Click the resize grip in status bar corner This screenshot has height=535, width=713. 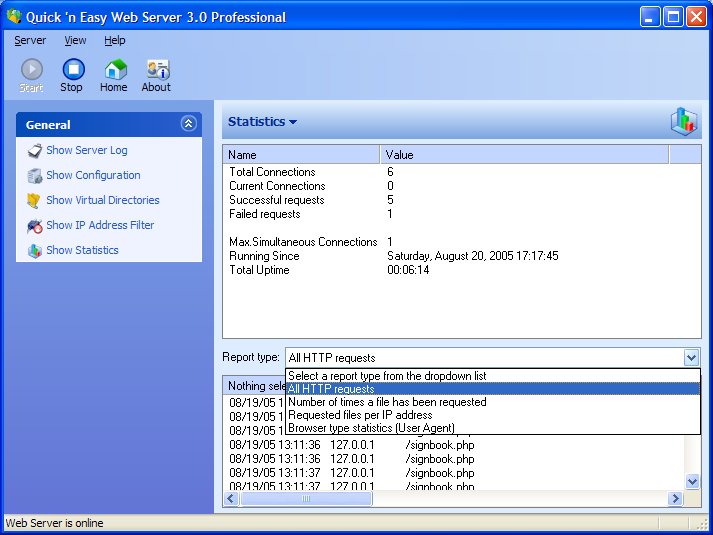[703, 524]
